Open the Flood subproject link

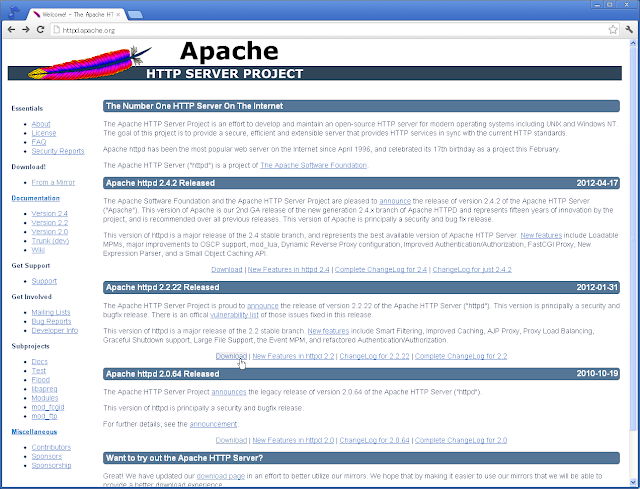[x=40, y=380]
